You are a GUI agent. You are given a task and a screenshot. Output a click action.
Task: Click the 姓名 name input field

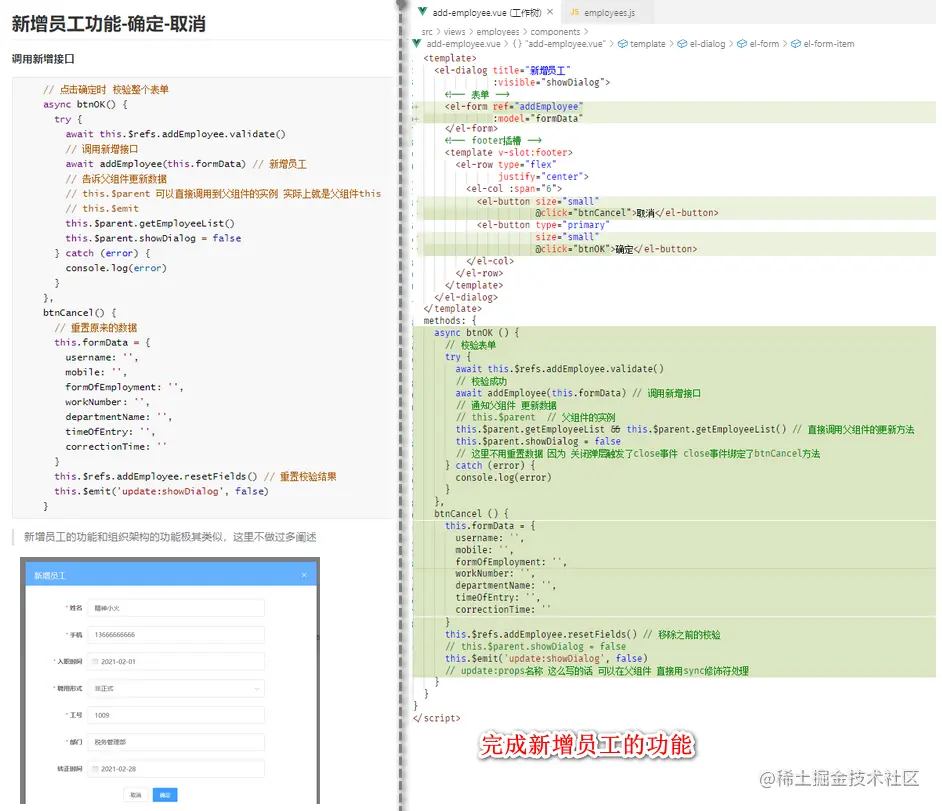pyautogui.click(x=175, y=608)
